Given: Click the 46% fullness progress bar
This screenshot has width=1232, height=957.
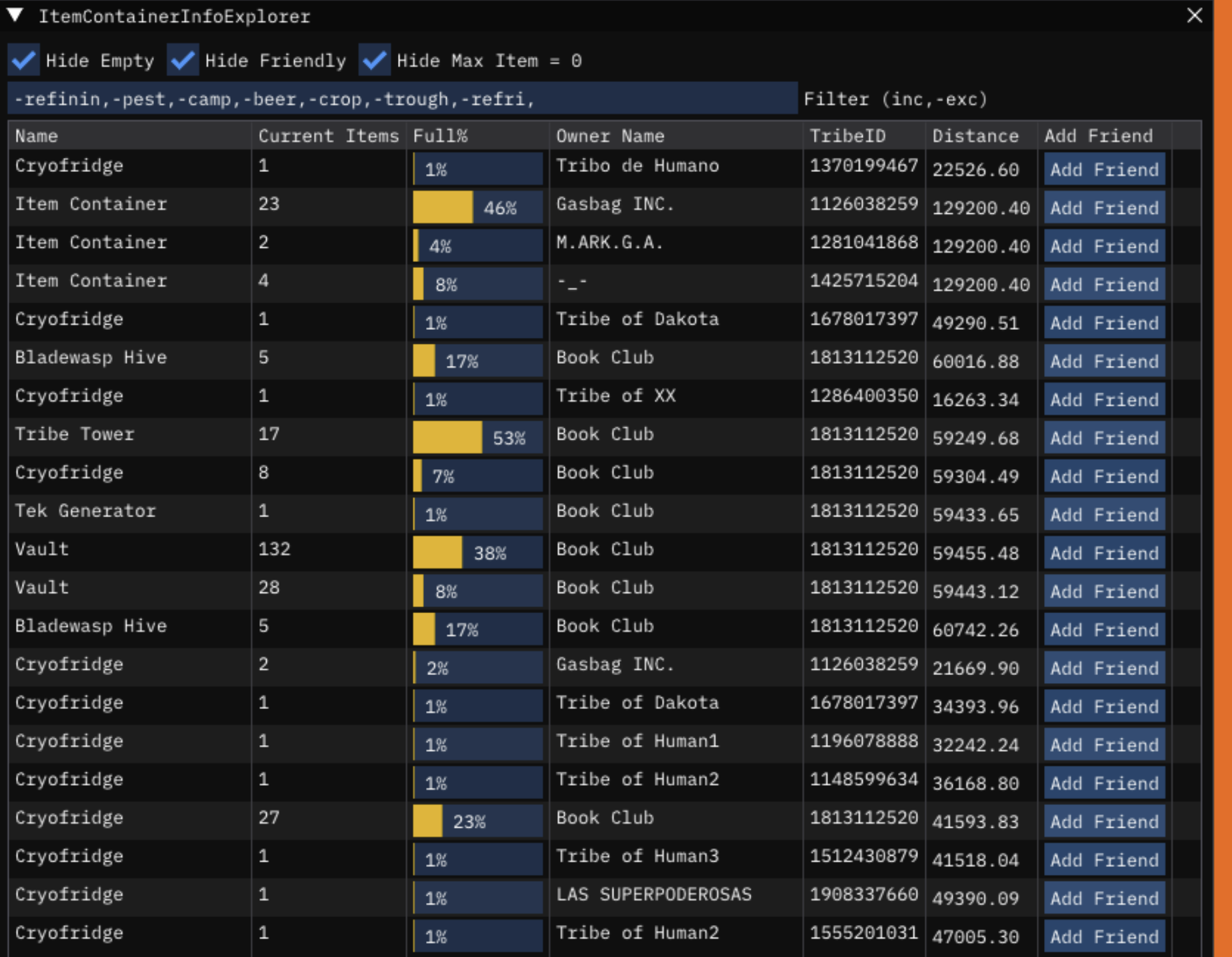Looking at the screenshot, I should pyautogui.click(x=478, y=208).
